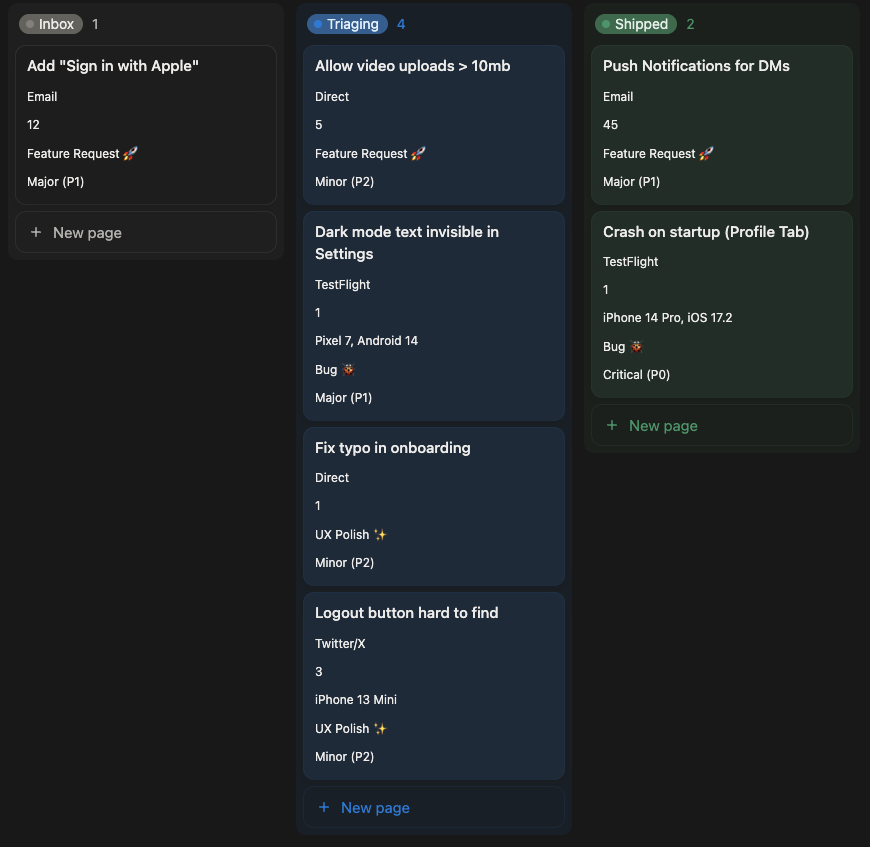The height and width of the screenshot is (847, 870).
Task: Select the Major (P1) tag on Sign in with Apple
Action: (x=54, y=181)
